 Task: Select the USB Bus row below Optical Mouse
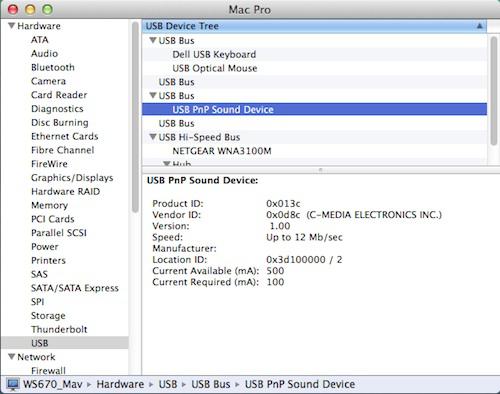(314, 82)
